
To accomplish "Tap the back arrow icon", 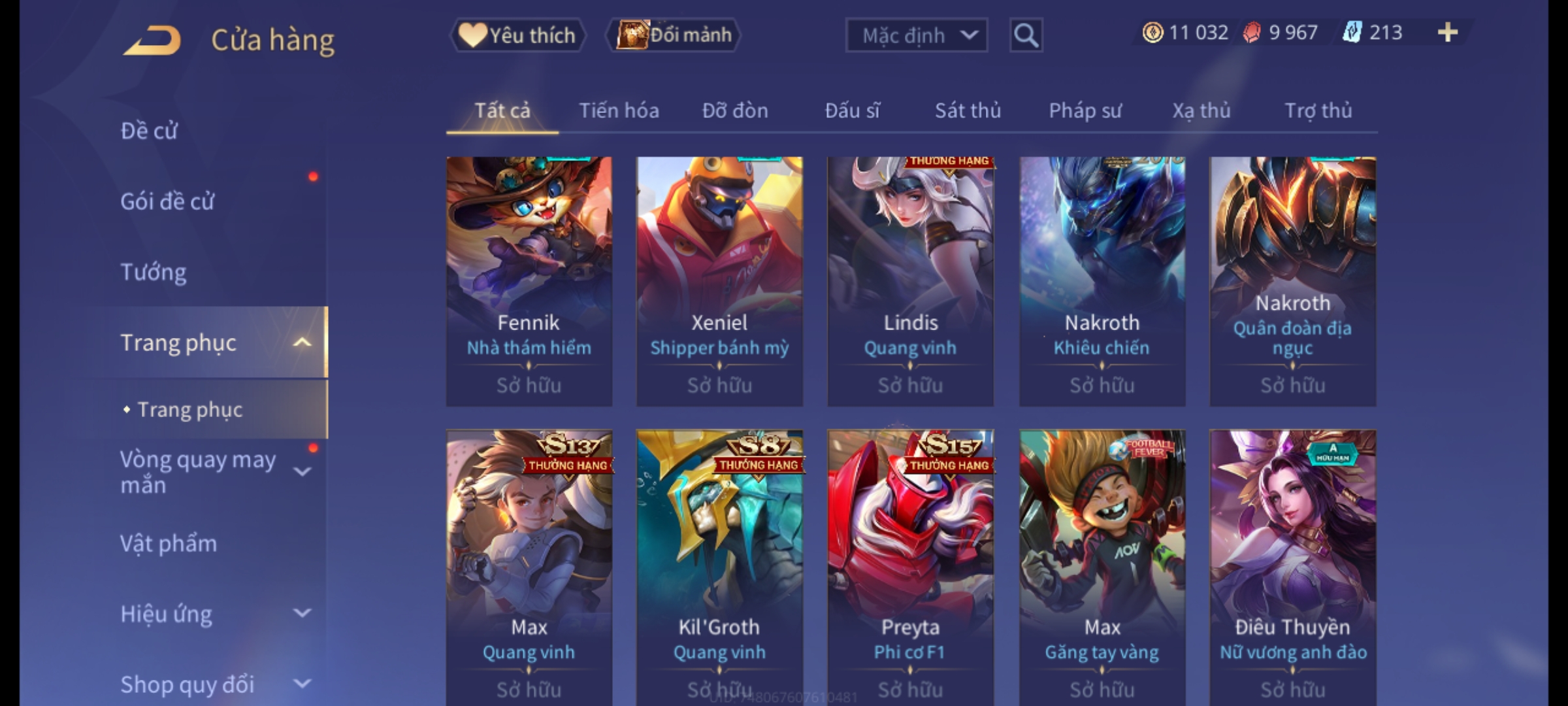I will click(152, 41).
